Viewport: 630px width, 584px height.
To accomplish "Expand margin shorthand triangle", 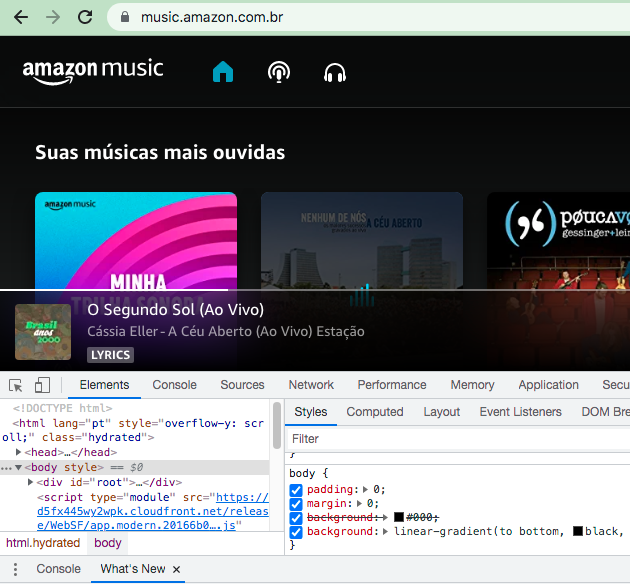I will [359, 504].
